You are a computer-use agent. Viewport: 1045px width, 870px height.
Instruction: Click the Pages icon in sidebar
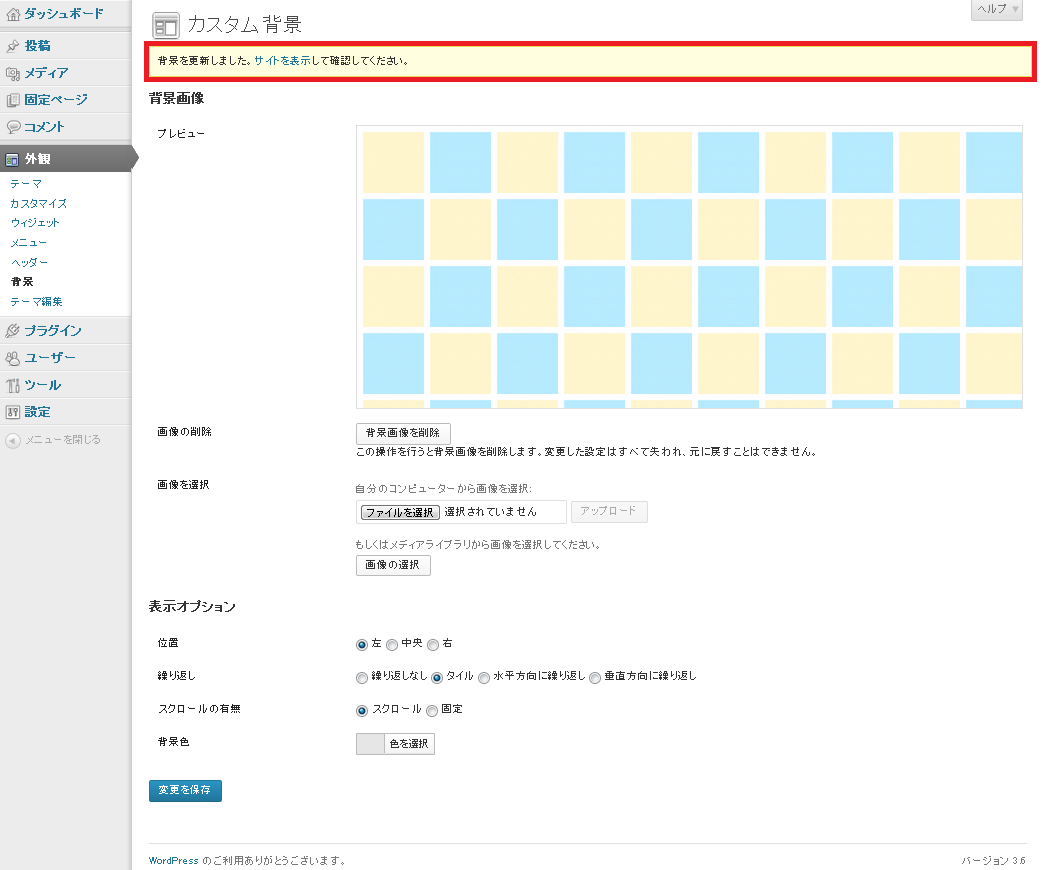click(13, 100)
